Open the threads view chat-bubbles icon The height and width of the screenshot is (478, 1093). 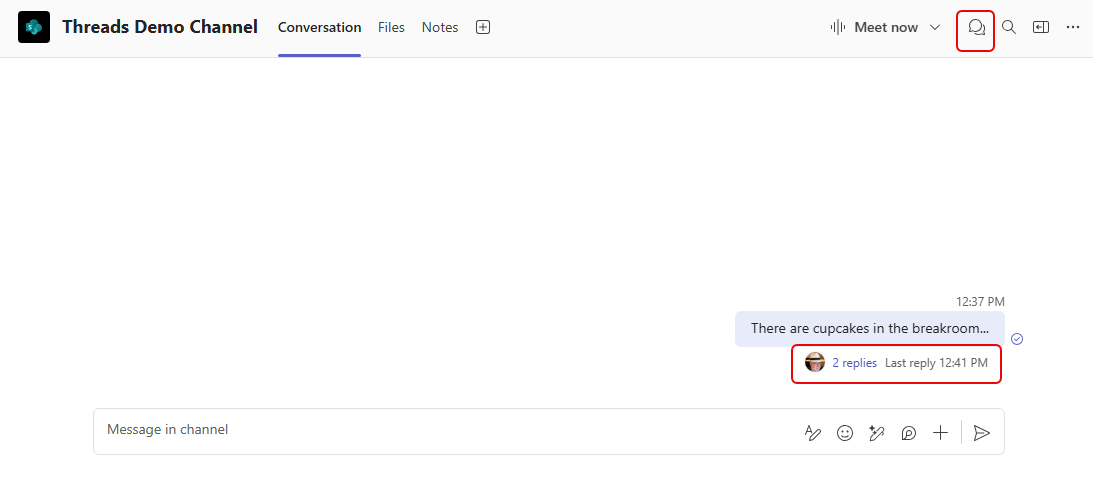[976, 28]
